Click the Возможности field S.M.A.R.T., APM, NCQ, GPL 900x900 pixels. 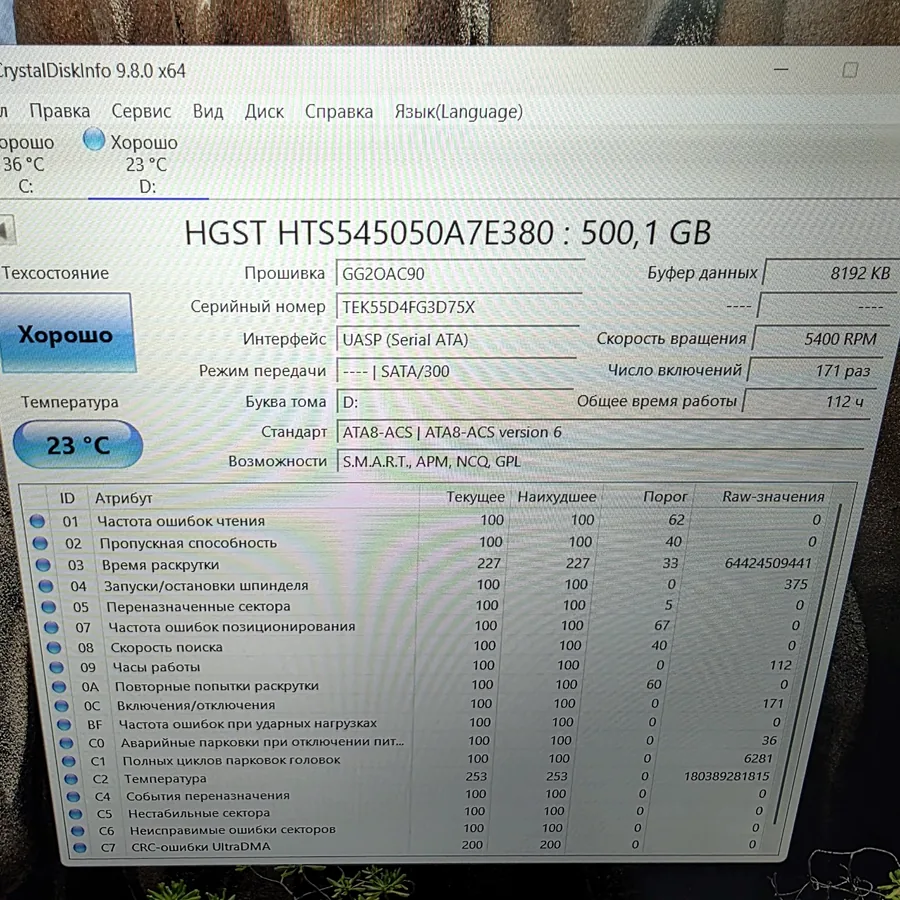(x=600, y=461)
